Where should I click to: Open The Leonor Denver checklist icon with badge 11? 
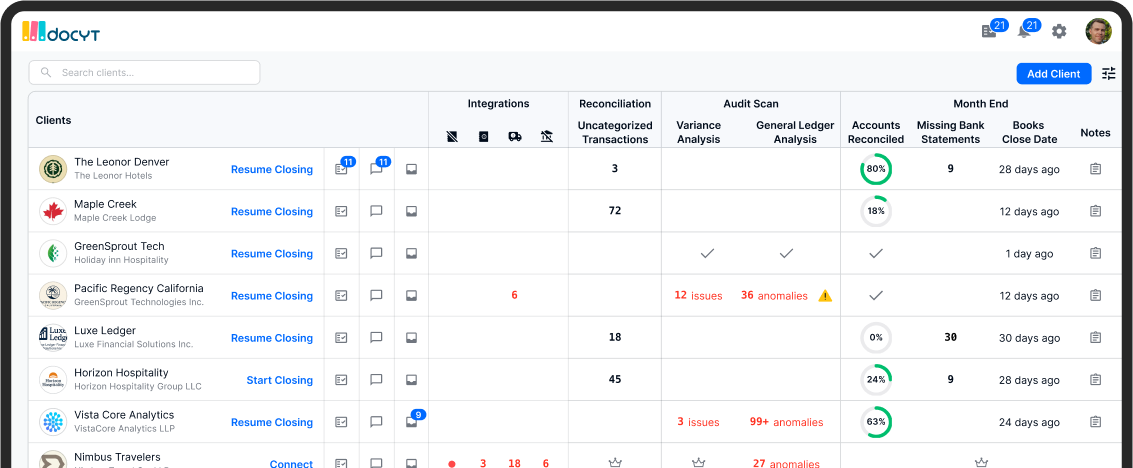click(341, 169)
